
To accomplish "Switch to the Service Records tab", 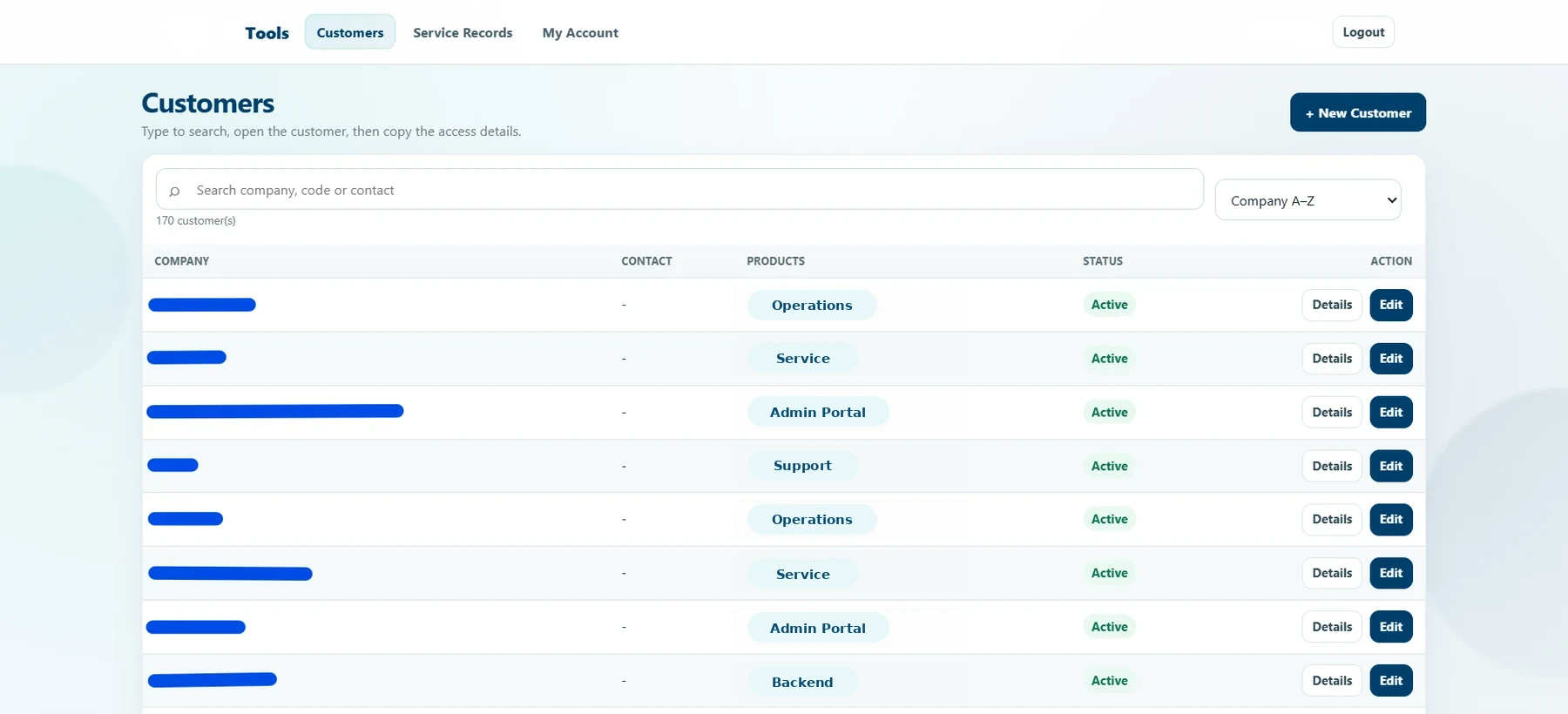I will 463,32.
